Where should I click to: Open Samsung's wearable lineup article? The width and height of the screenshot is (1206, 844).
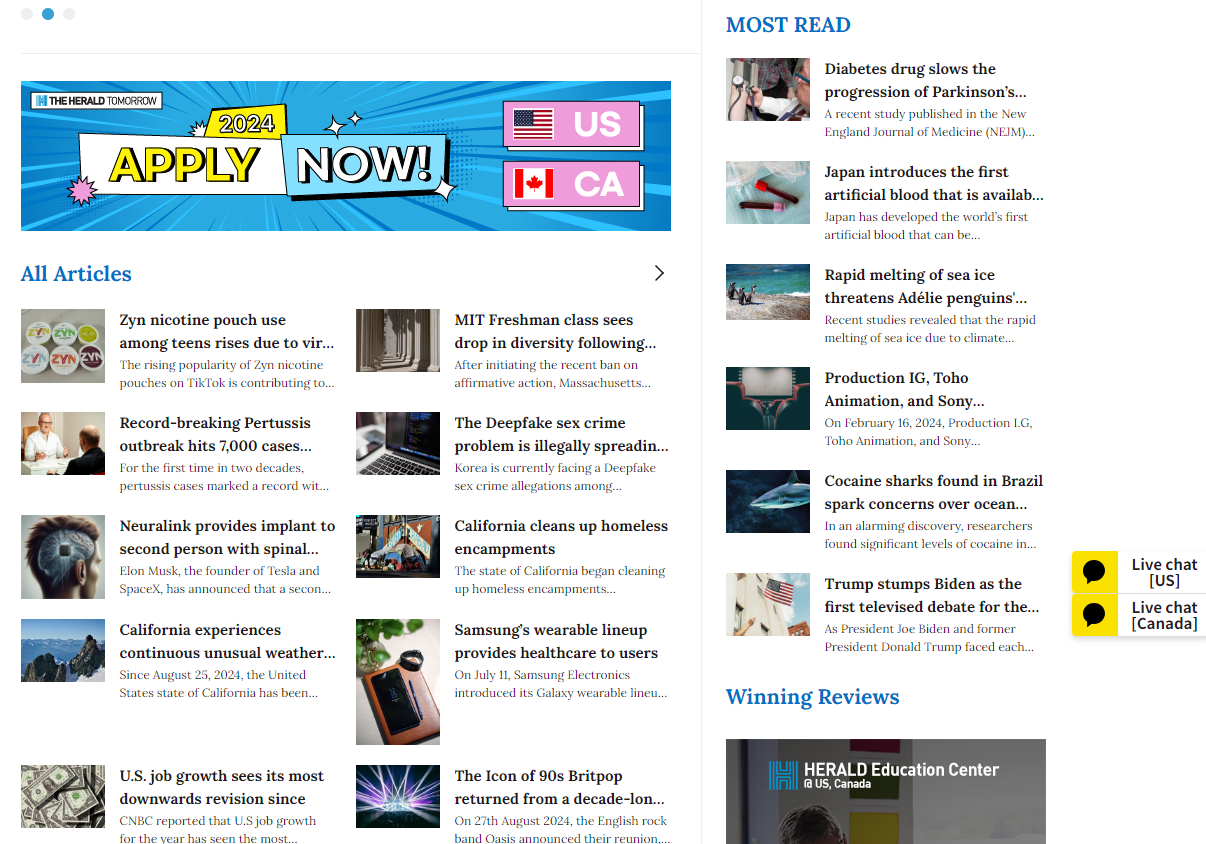(x=557, y=641)
